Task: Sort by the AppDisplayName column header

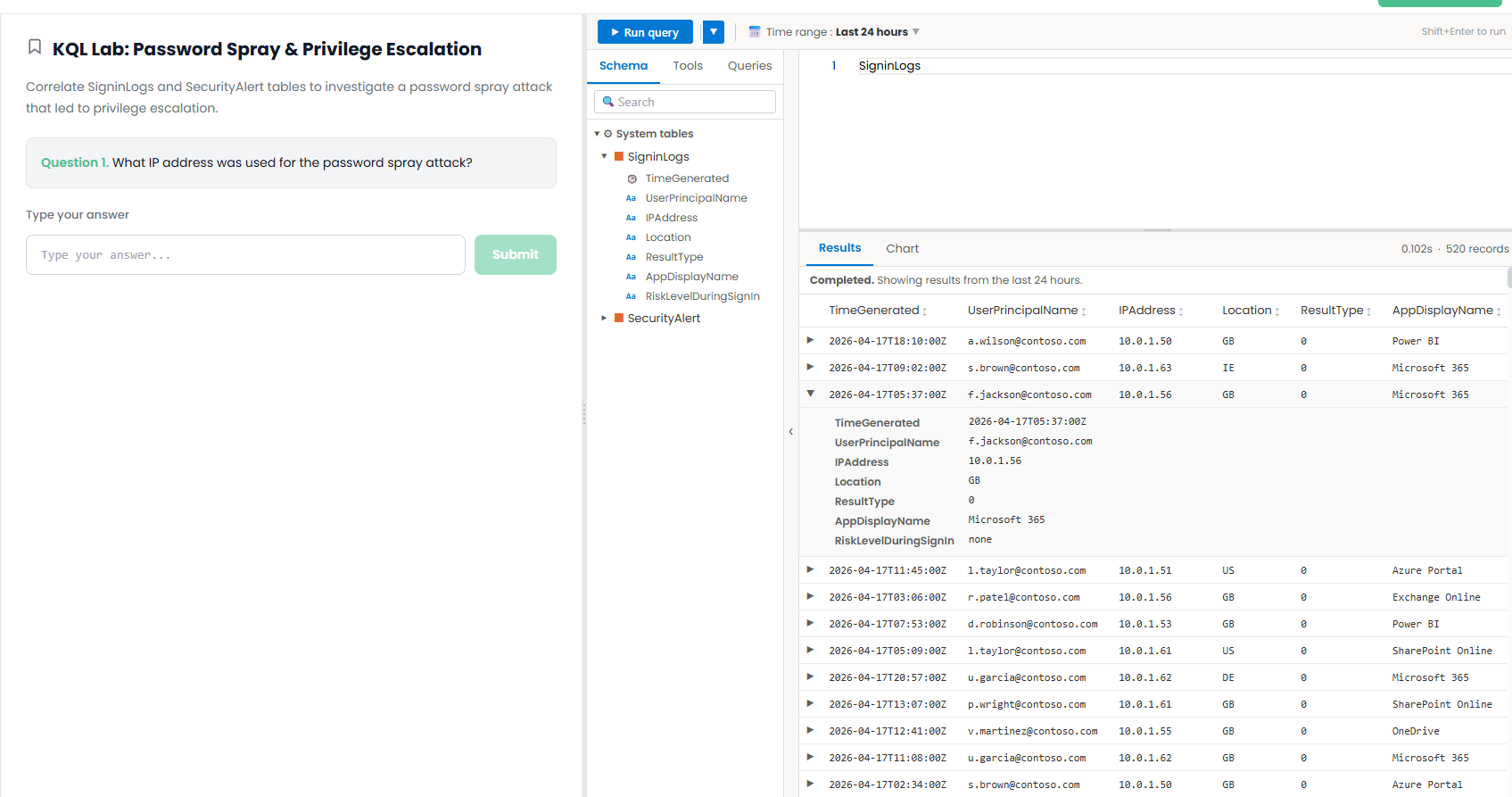Action: 1446,311
